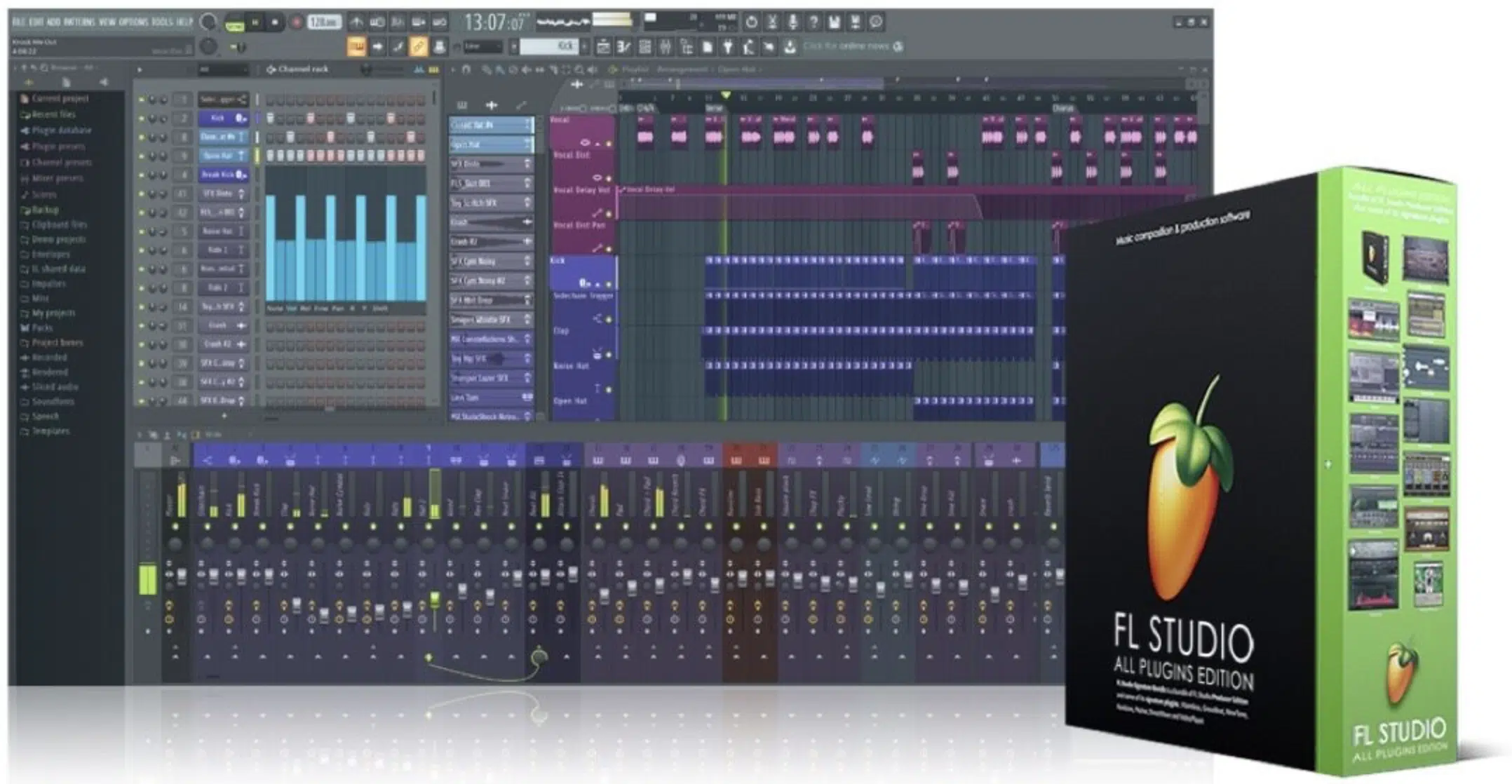Select 'SFX Disto' in the picker panel
This screenshot has width=1512, height=784.
[x=491, y=164]
